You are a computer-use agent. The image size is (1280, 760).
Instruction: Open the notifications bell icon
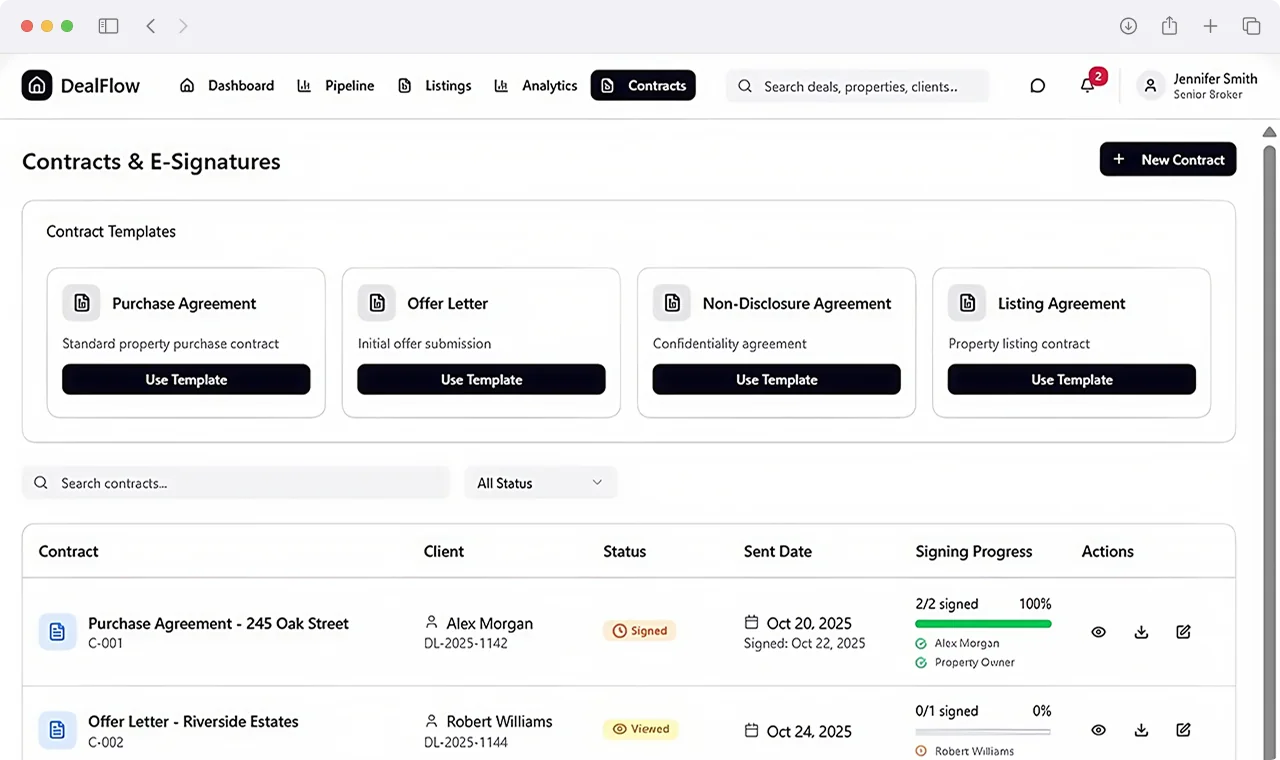tap(1088, 86)
